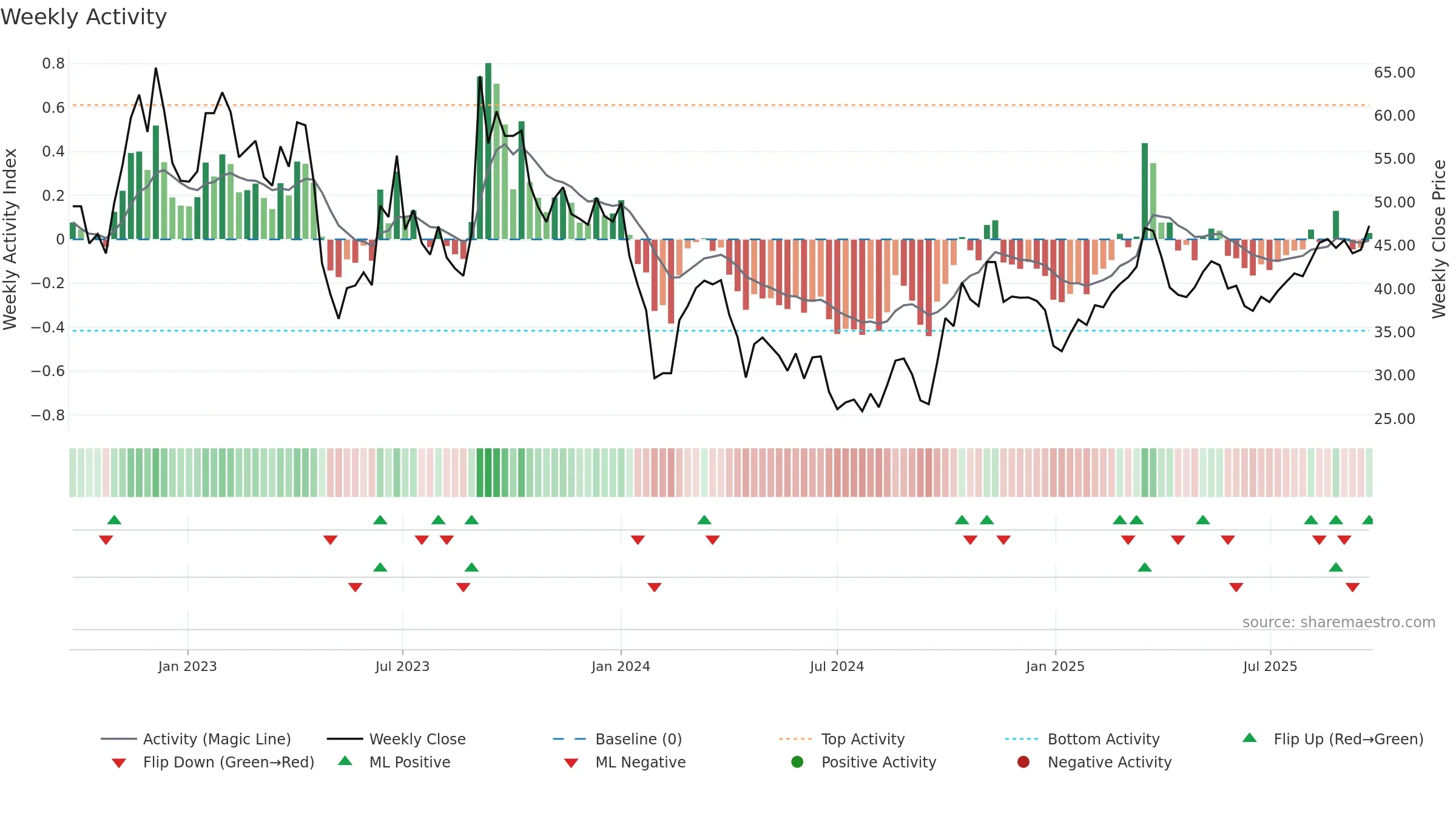
Task: Click the blue dashed Baseline legend swatch
Action: click(569, 739)
